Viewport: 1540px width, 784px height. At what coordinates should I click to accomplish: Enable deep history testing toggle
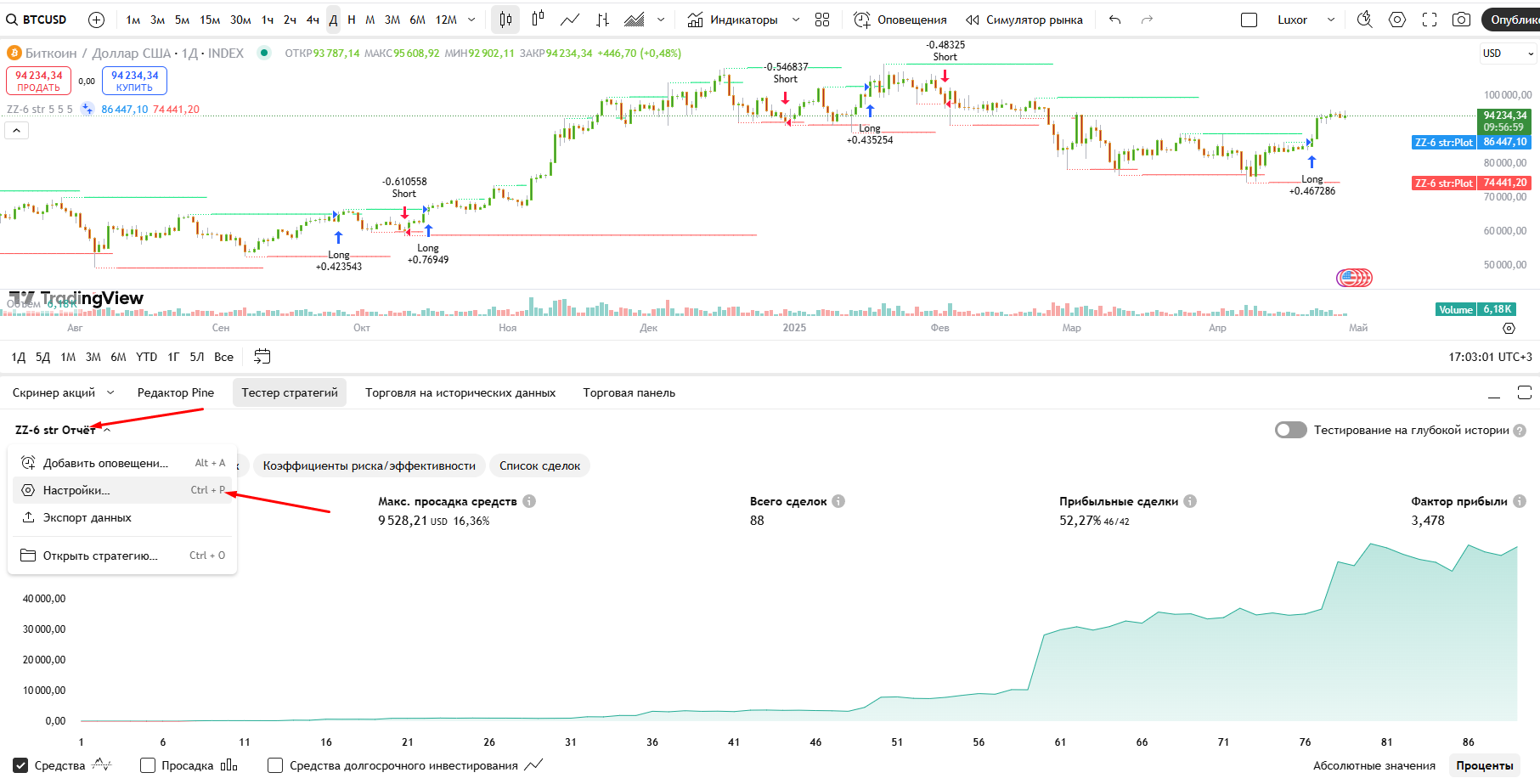coord(1290,430)
